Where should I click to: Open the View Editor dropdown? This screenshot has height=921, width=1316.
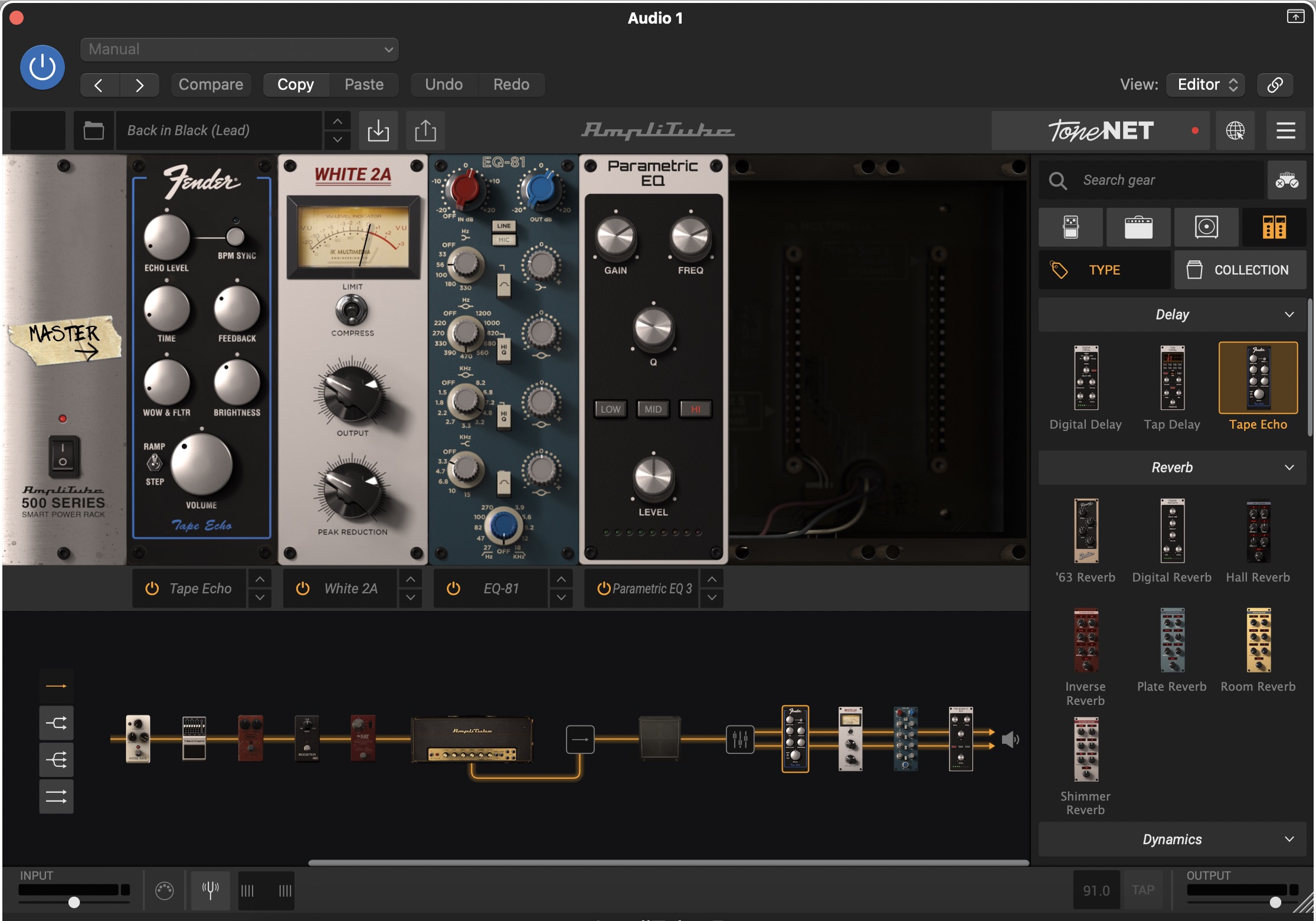1206,84
